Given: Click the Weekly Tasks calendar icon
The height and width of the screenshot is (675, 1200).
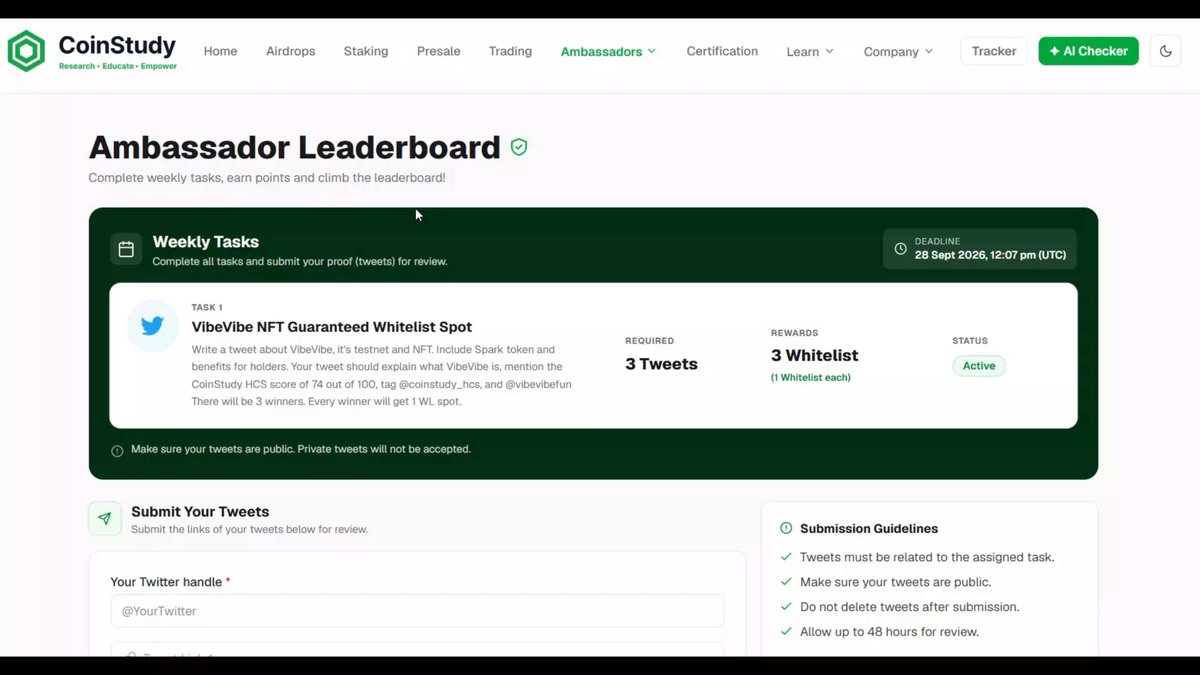Looking at the screenshot, I should [x=126, y=250].
